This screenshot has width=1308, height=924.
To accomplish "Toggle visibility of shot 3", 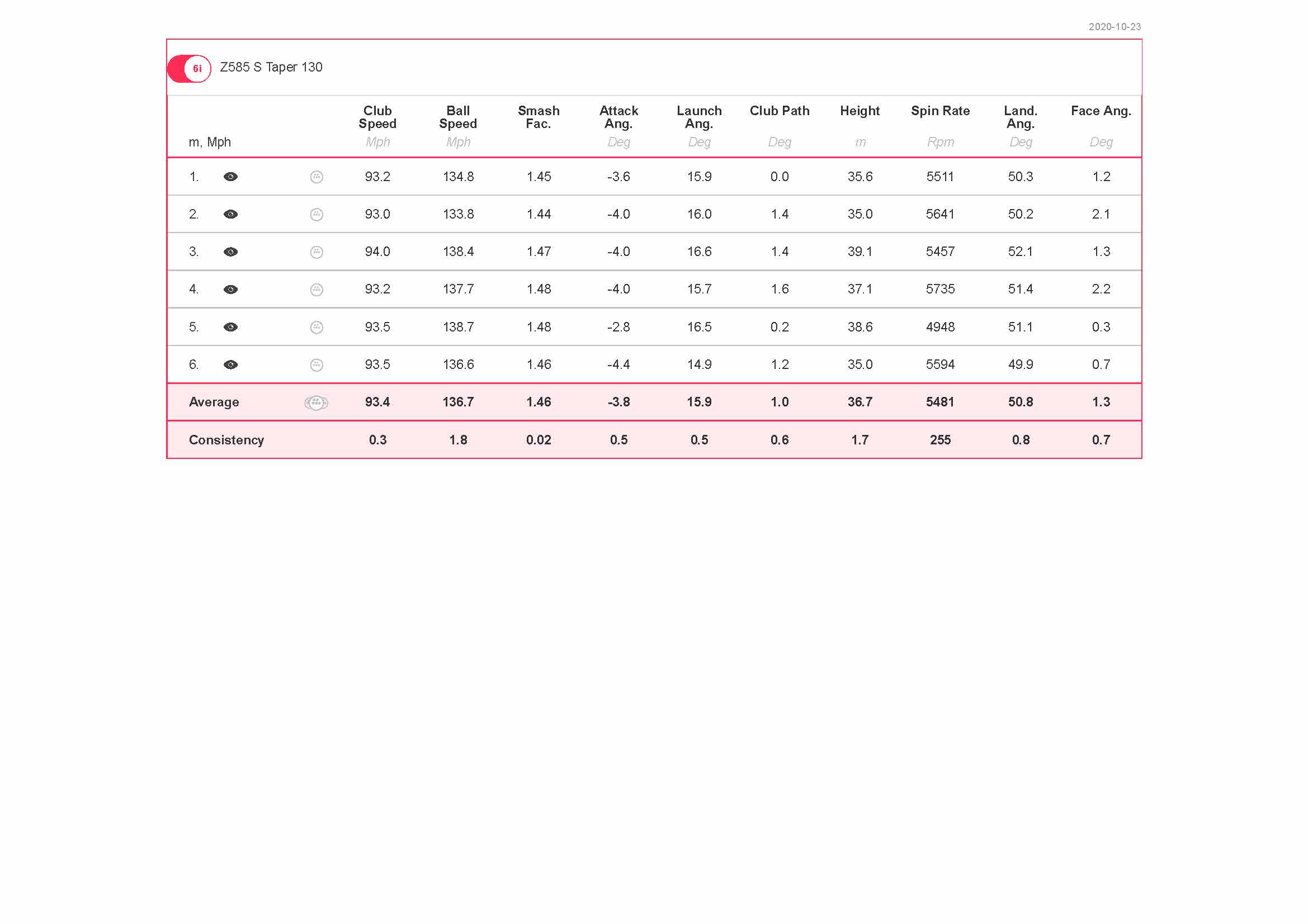I will pyautogui.click(x=230, y=252).
